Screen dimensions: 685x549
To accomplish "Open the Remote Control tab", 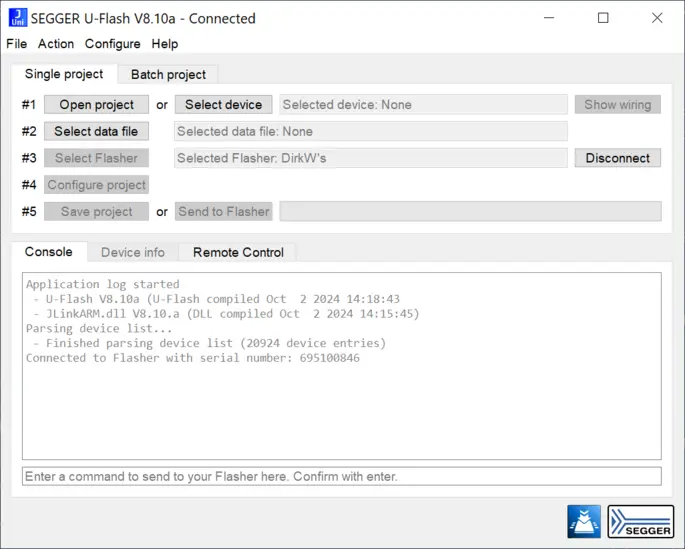I will [238, 252].
